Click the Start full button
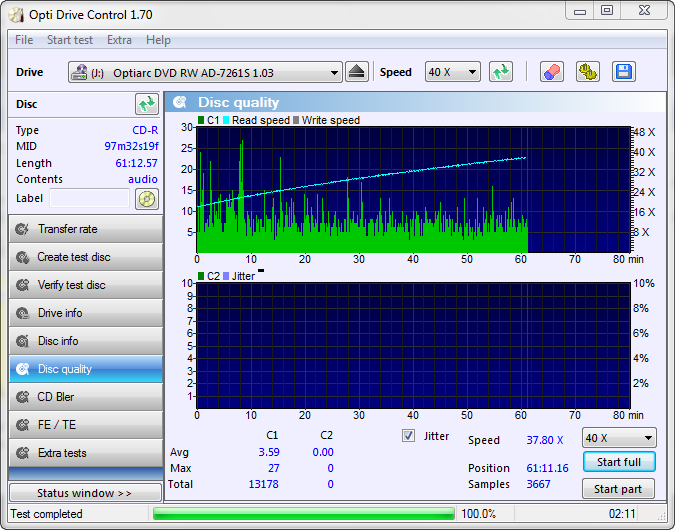The width and height of the screenshot is (675, 530). click(x=619, y=462)
